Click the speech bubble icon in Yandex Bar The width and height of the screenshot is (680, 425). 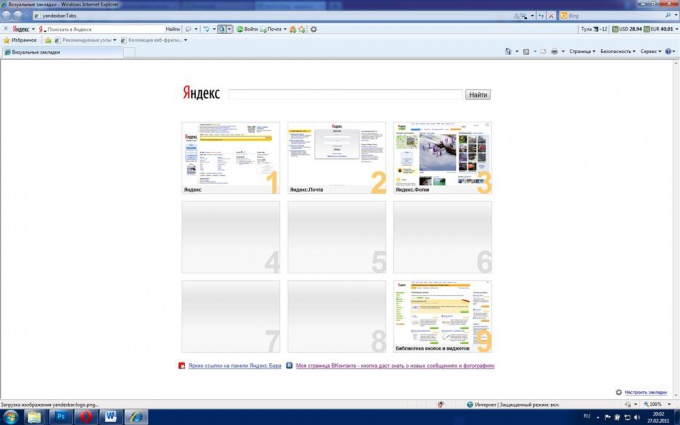tap(188, 29)
